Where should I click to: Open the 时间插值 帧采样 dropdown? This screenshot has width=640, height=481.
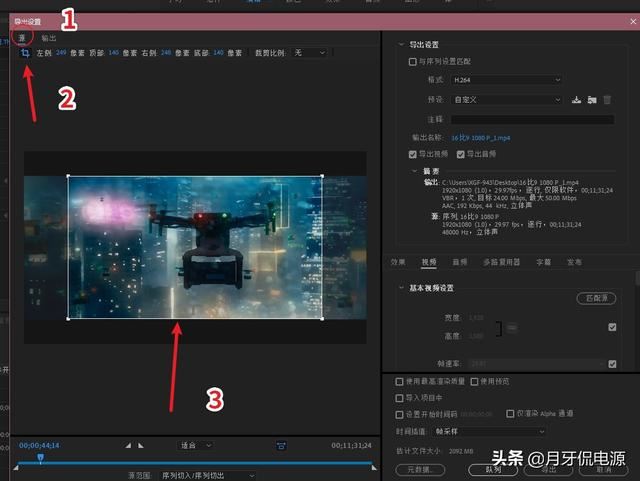tap(489, 431)
